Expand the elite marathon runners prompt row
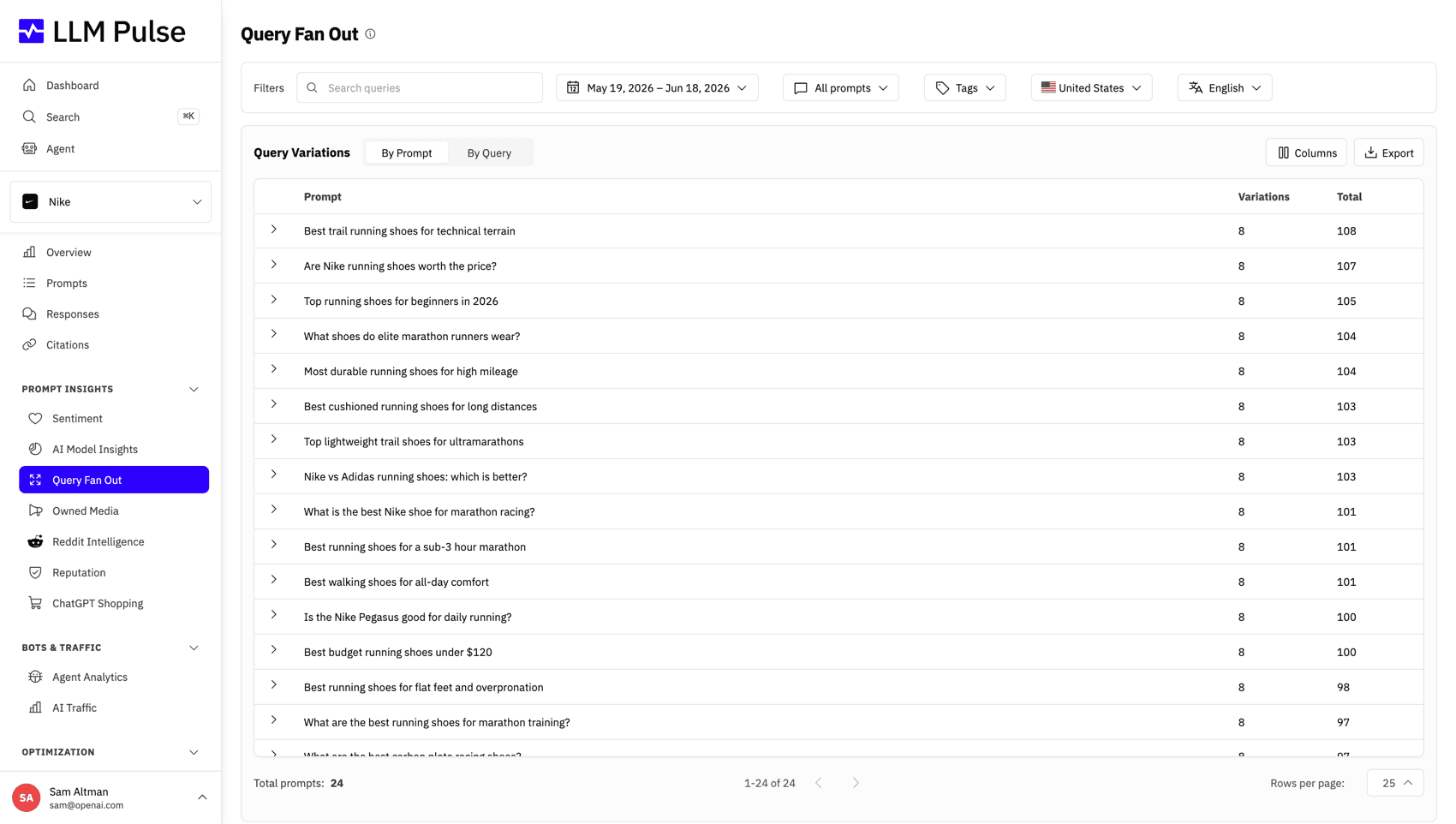The width and height of the screenshot is (1456, 824). (274, 334)
